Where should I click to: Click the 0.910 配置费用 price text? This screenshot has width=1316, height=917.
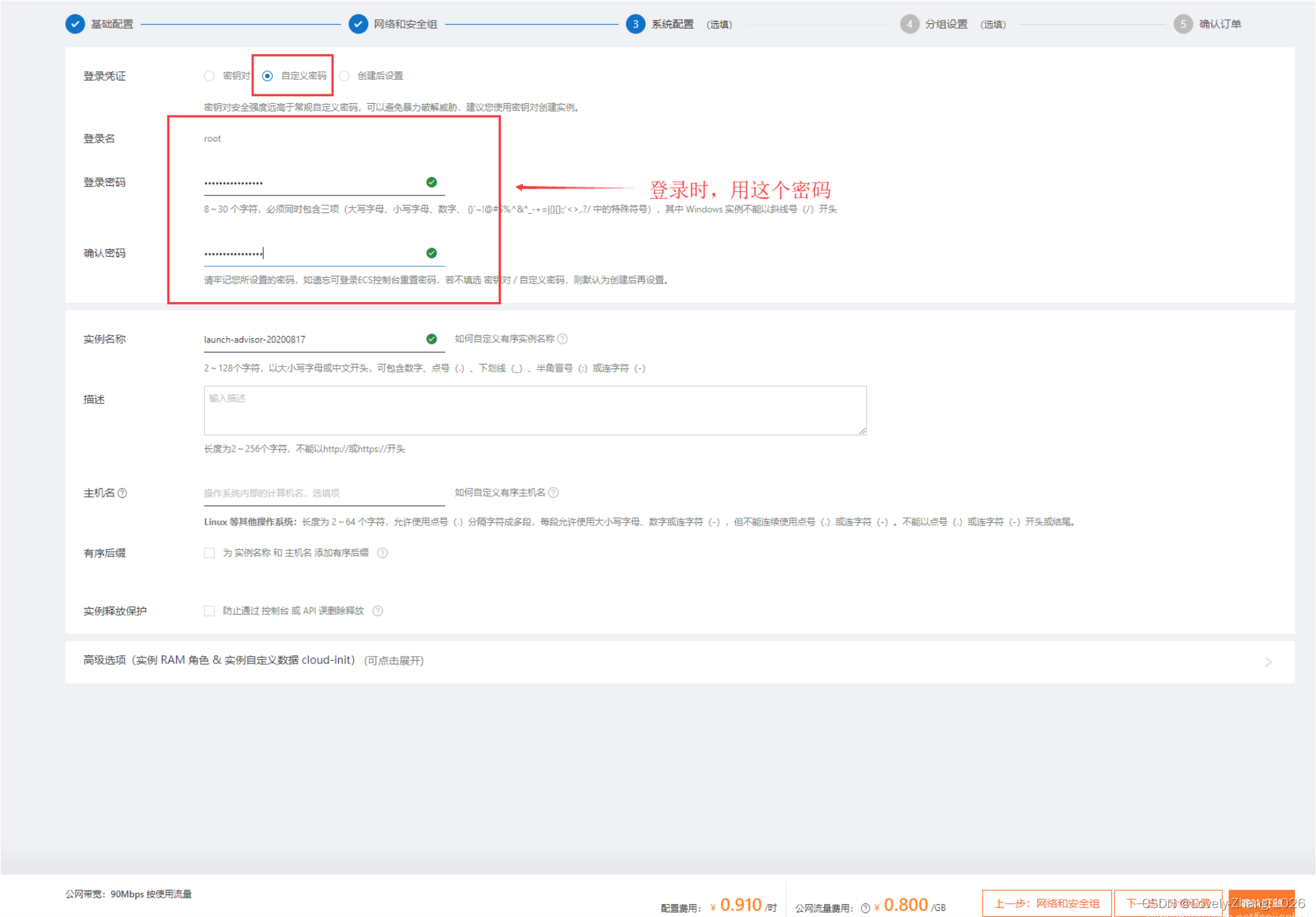pos(741,905)
